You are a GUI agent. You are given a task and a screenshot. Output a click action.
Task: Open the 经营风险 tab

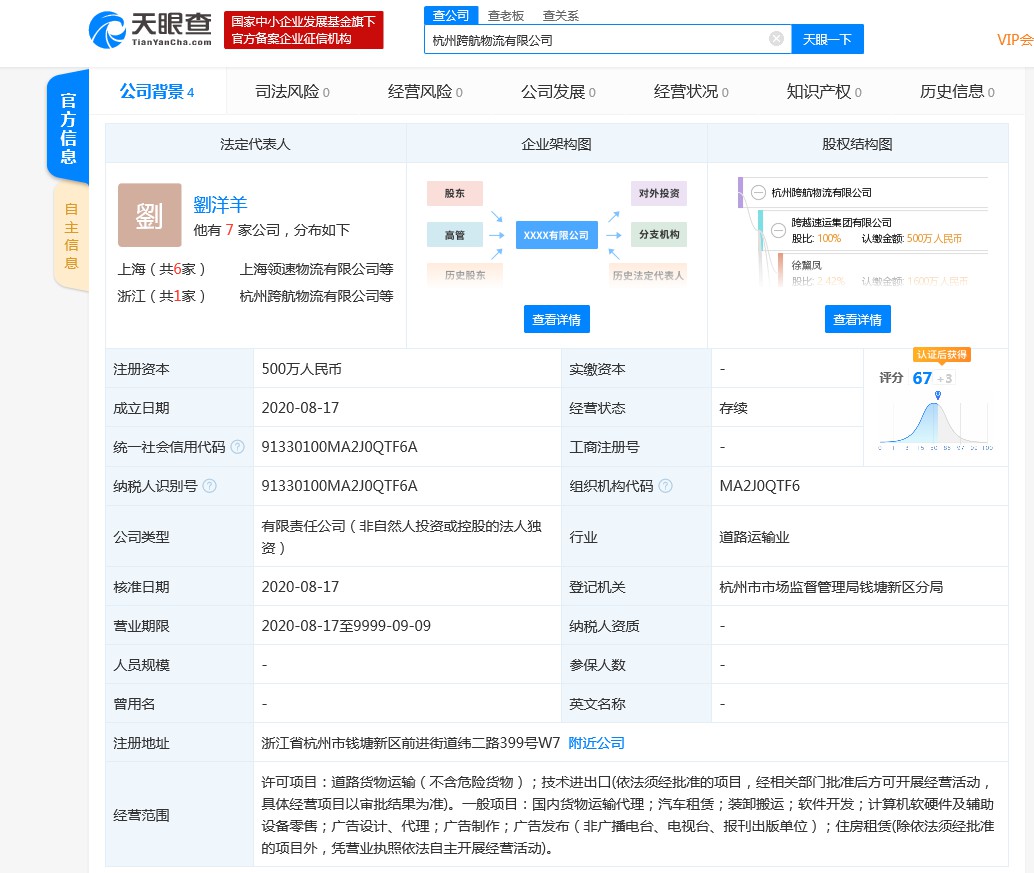click(425, 92)
